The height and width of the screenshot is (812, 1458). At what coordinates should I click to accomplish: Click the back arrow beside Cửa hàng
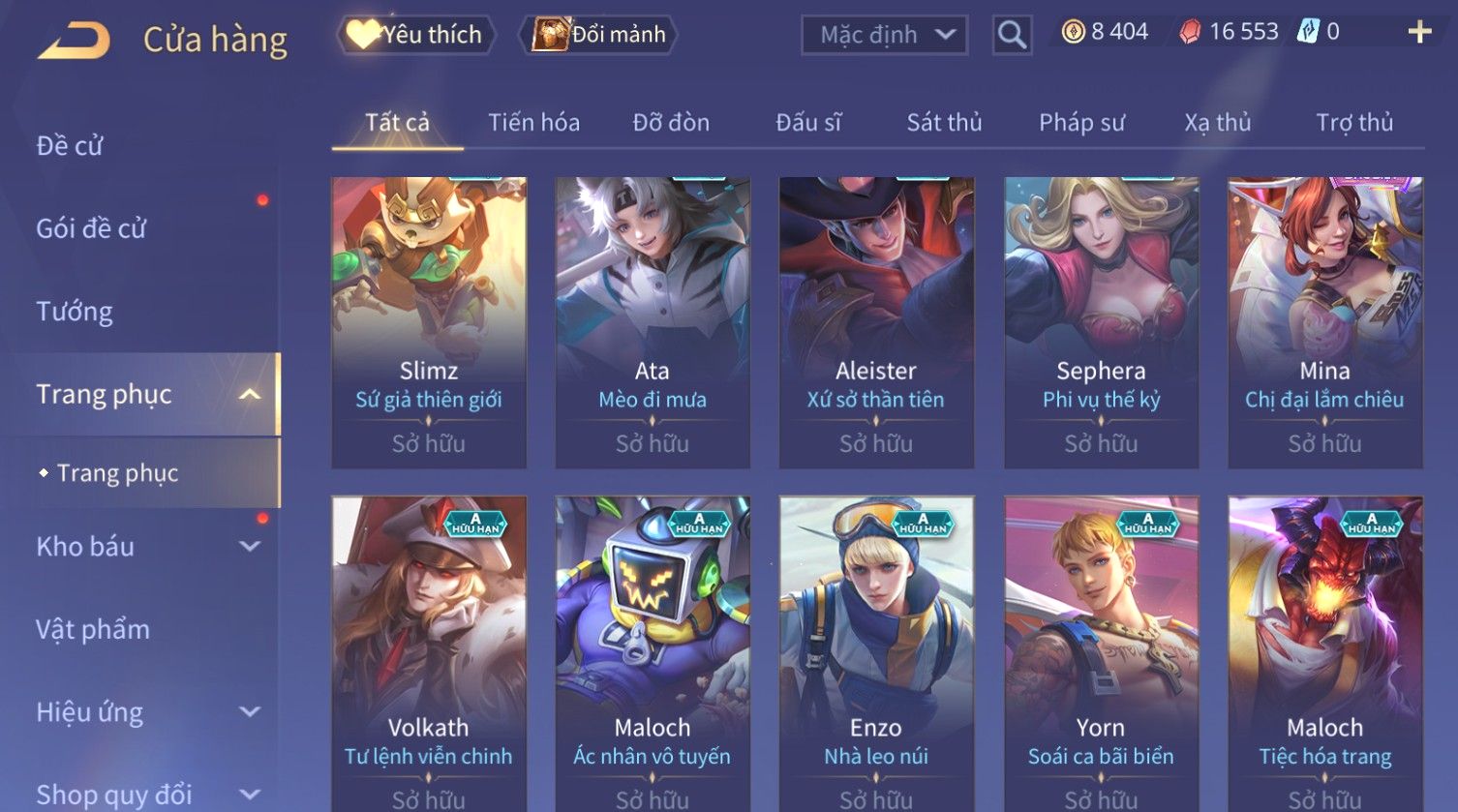click(x=74, y=41)
